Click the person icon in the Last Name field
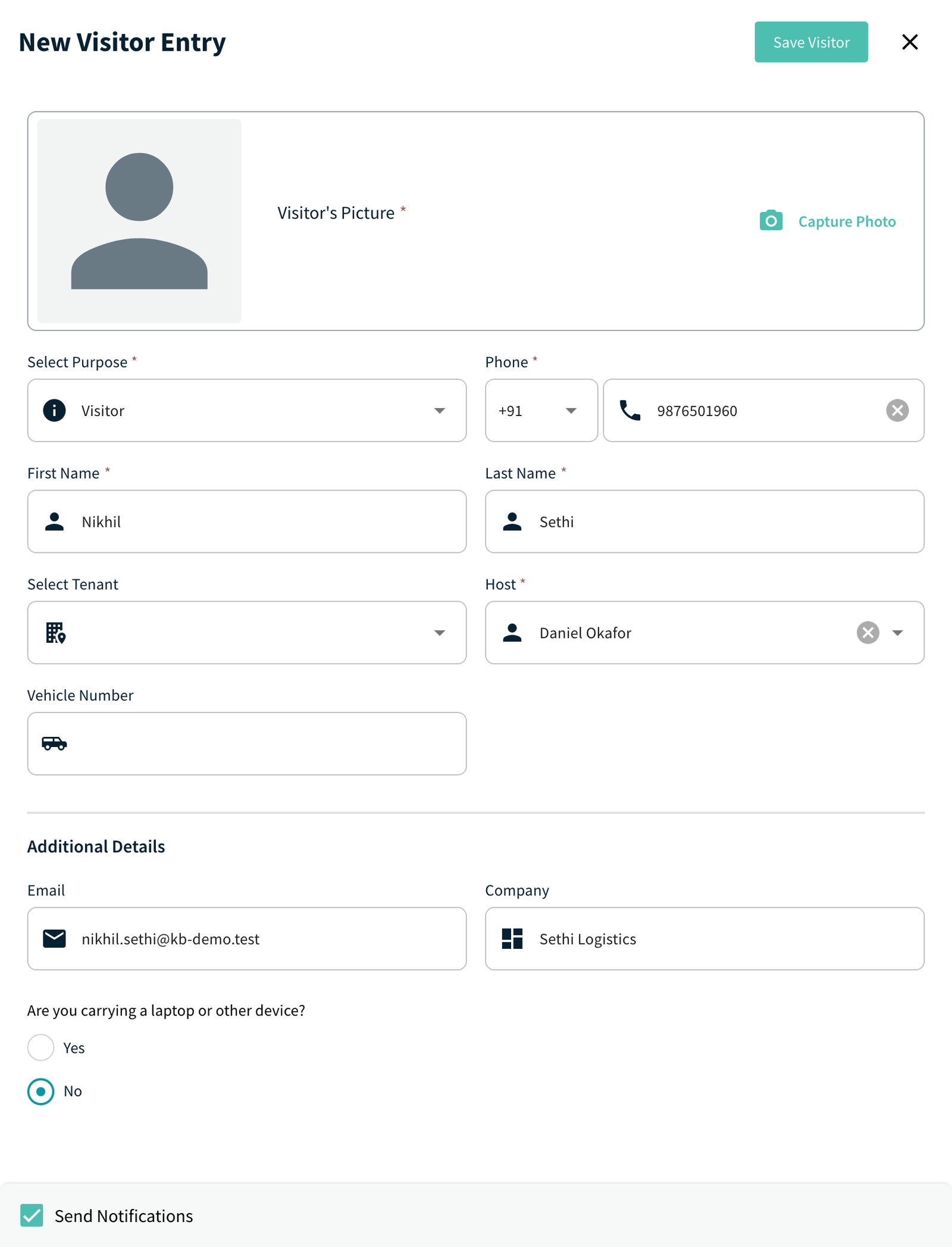The width and height of the screenshot is (952, 1247). (x=512, y=521)
